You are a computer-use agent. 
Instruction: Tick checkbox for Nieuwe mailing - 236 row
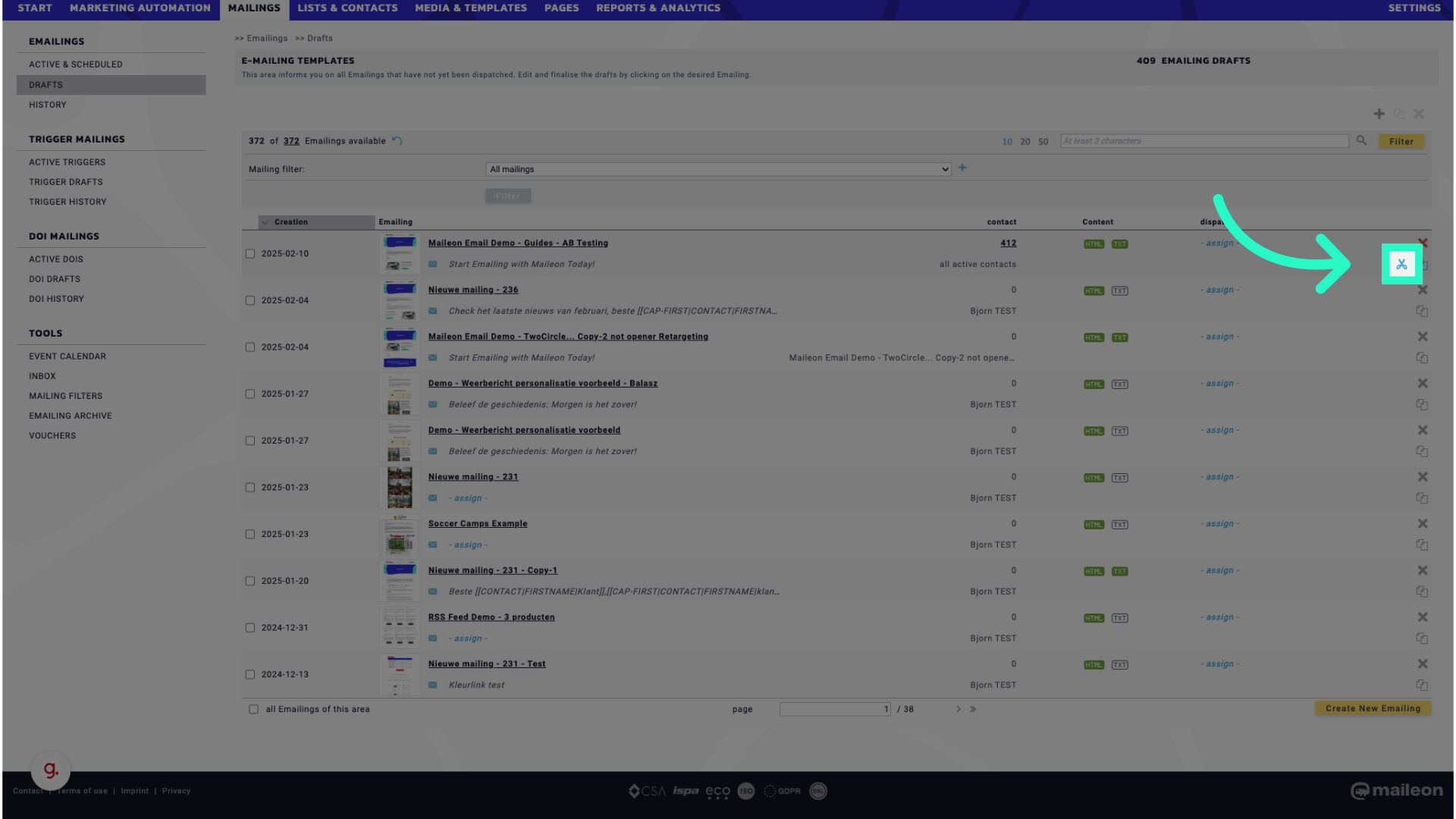click(250, 300)
